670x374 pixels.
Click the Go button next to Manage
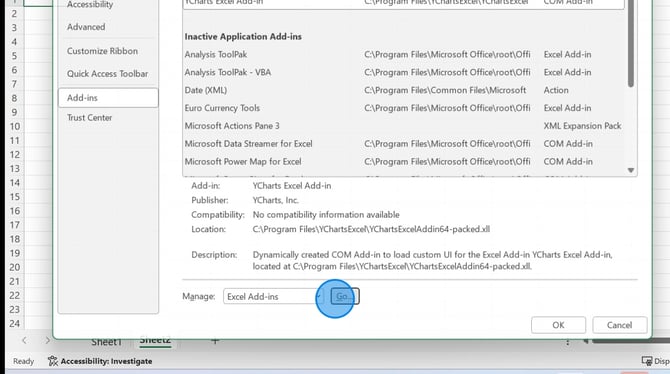click(345, 296)
